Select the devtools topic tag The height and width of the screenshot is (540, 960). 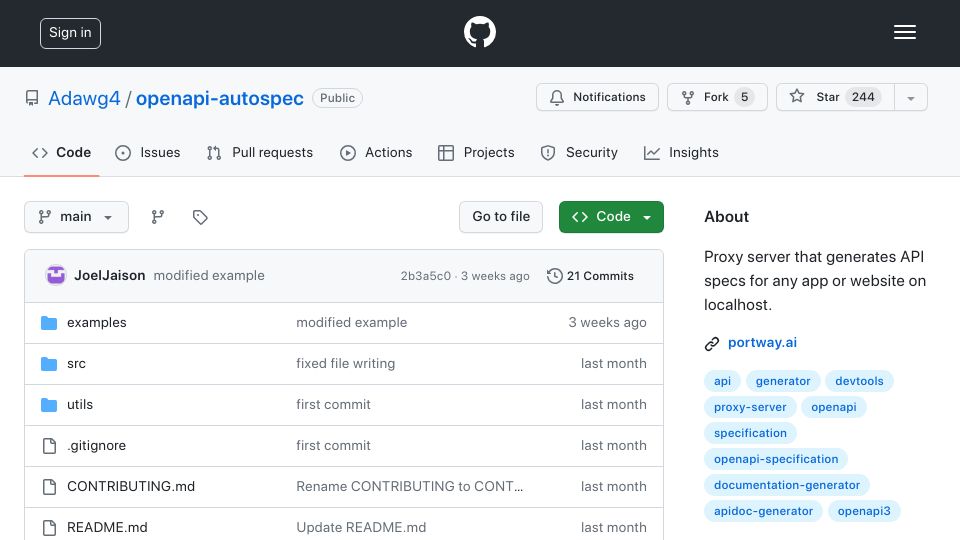click(x=860, y=381)
